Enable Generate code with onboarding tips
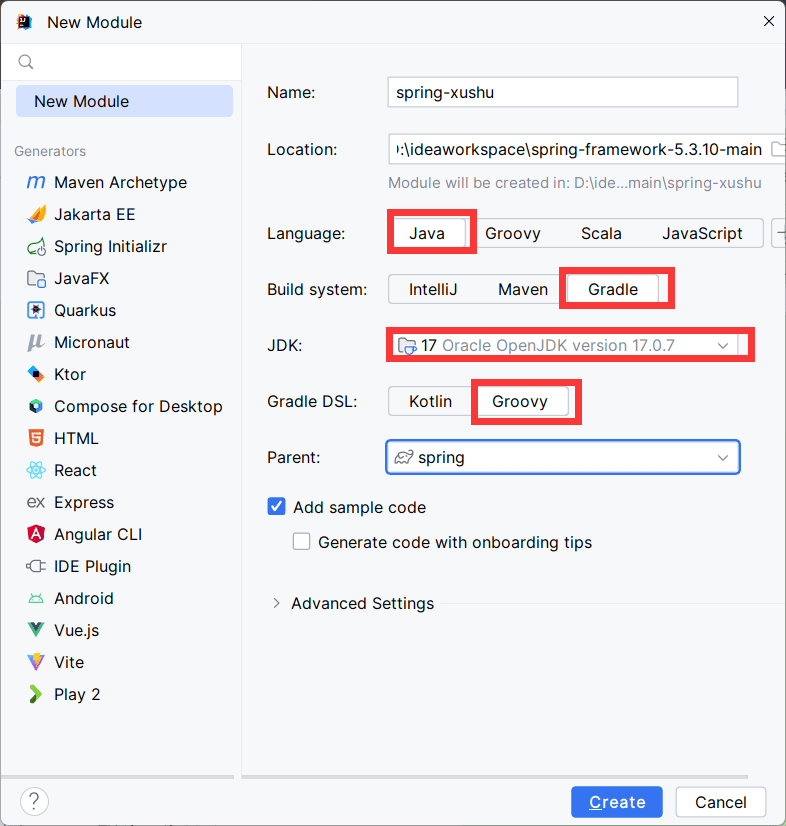The image size is (786, 826). (301, 542)
